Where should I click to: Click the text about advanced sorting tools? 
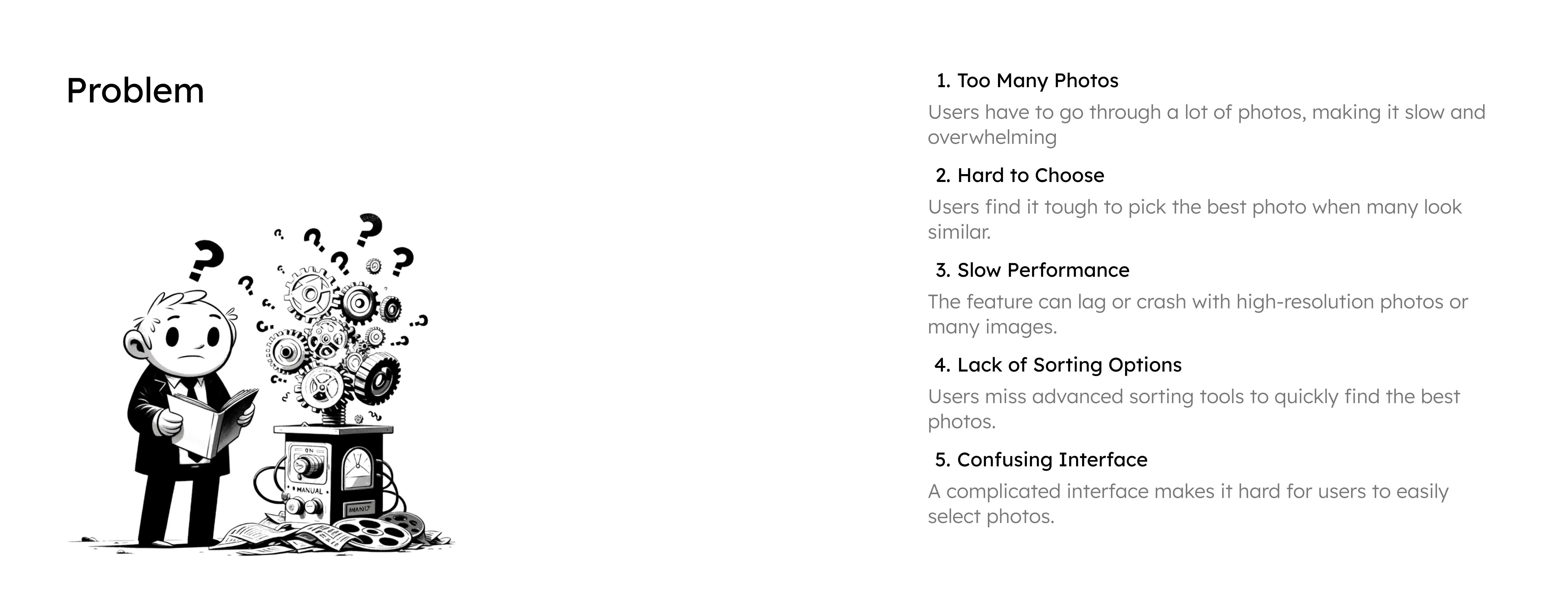coord(1193,409)
